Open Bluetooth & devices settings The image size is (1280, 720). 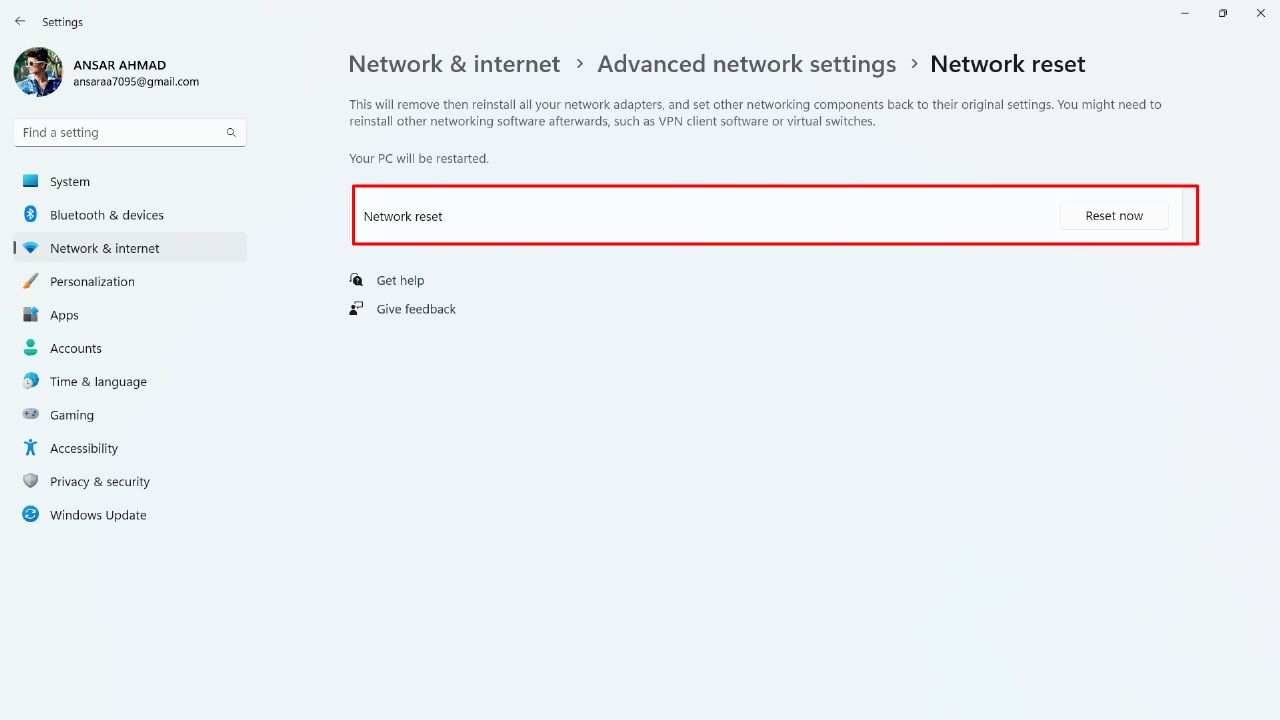point(30,214)
